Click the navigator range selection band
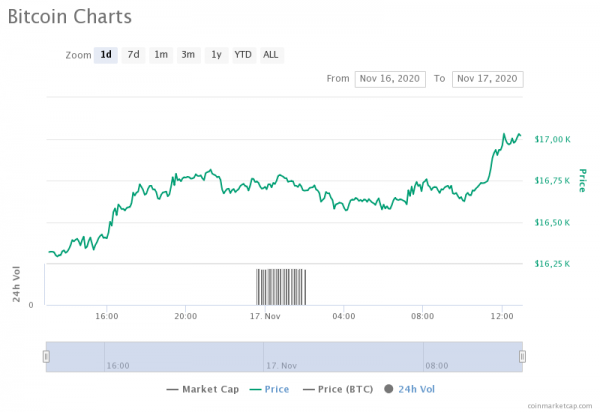Viewport: 600px width, 412px height. [x=284, y=357]
